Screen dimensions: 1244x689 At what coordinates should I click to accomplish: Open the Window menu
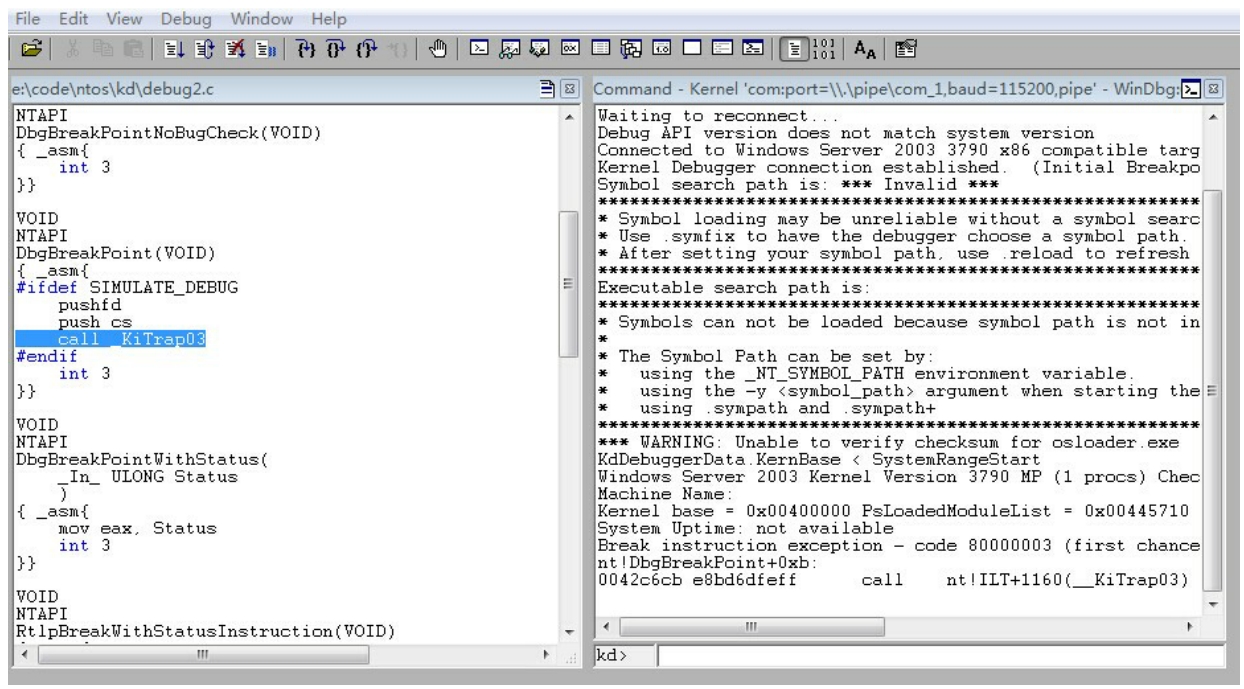pos(238,18)
